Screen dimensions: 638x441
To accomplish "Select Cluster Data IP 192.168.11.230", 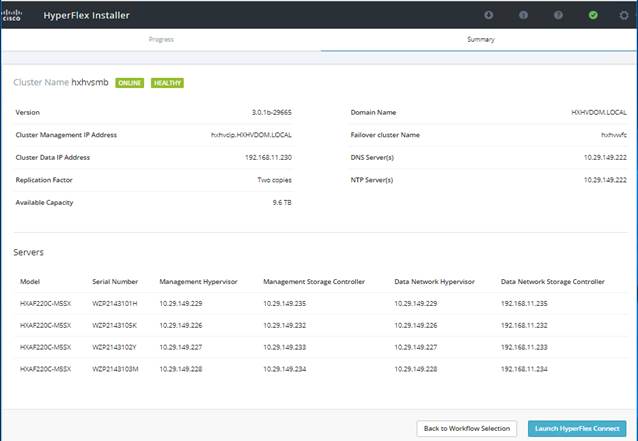I will click(268, 157).
